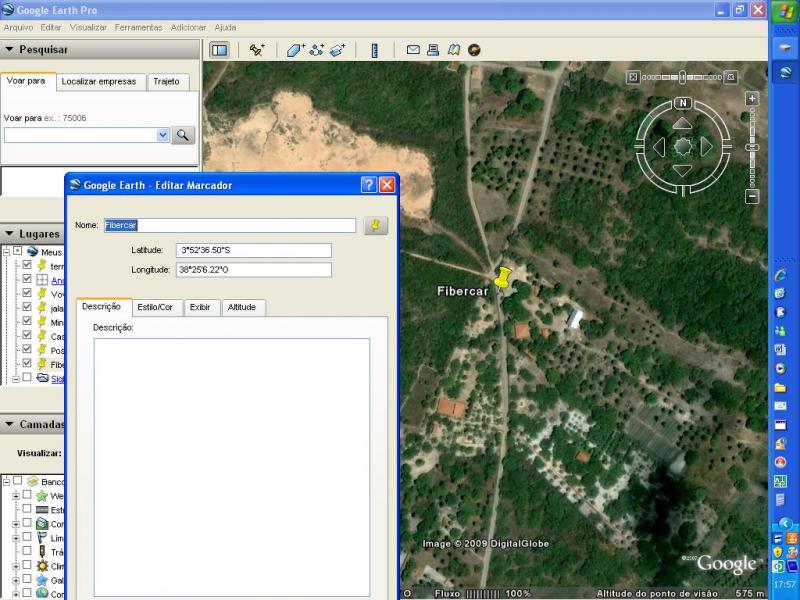
Task: Click the brown planet toolbar icon
Action: click(474, 49)
